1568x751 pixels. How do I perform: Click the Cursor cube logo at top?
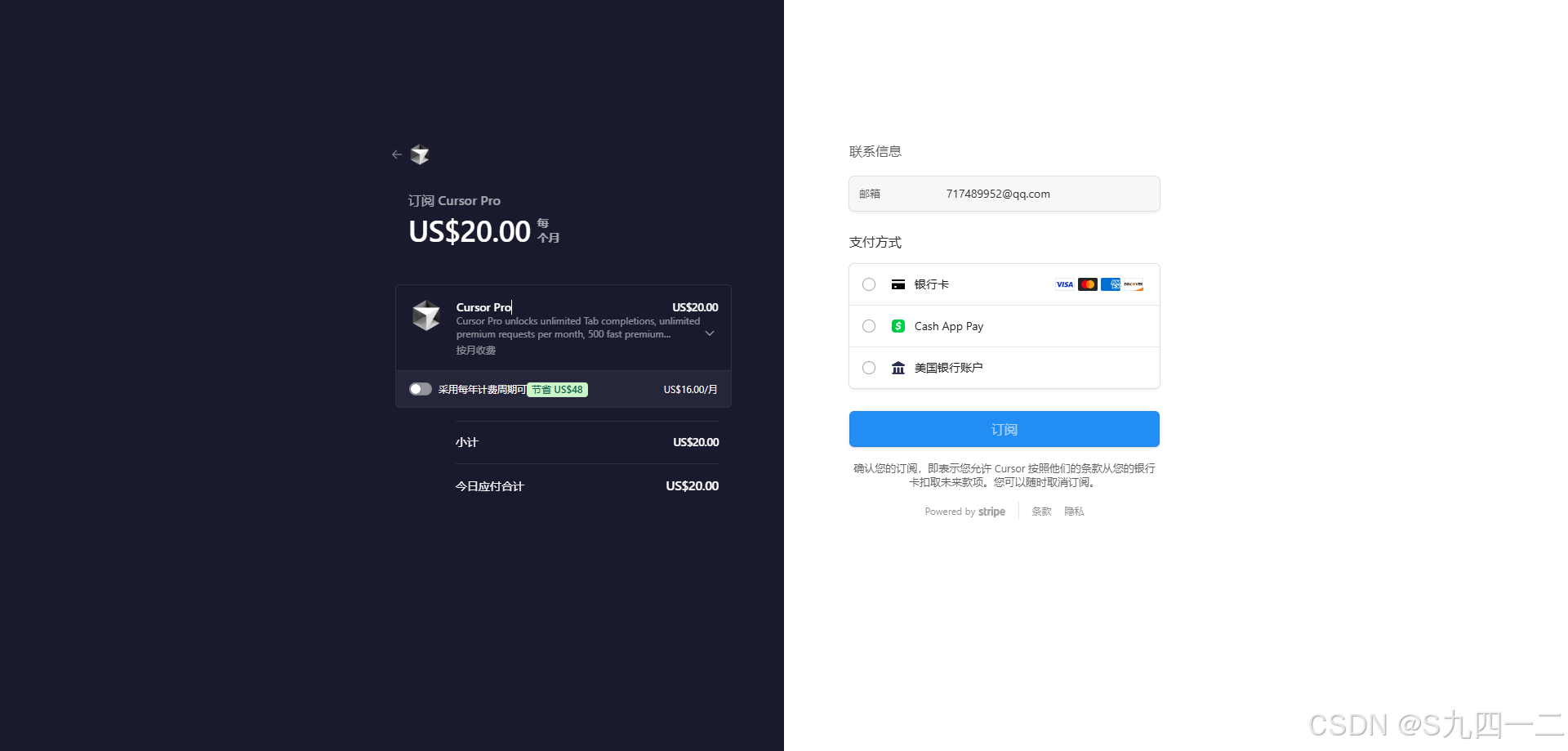tap(420, 154)
